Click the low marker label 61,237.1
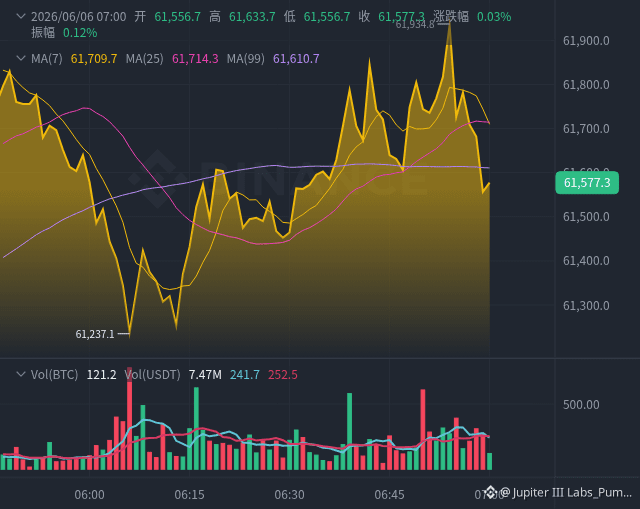 95,334
